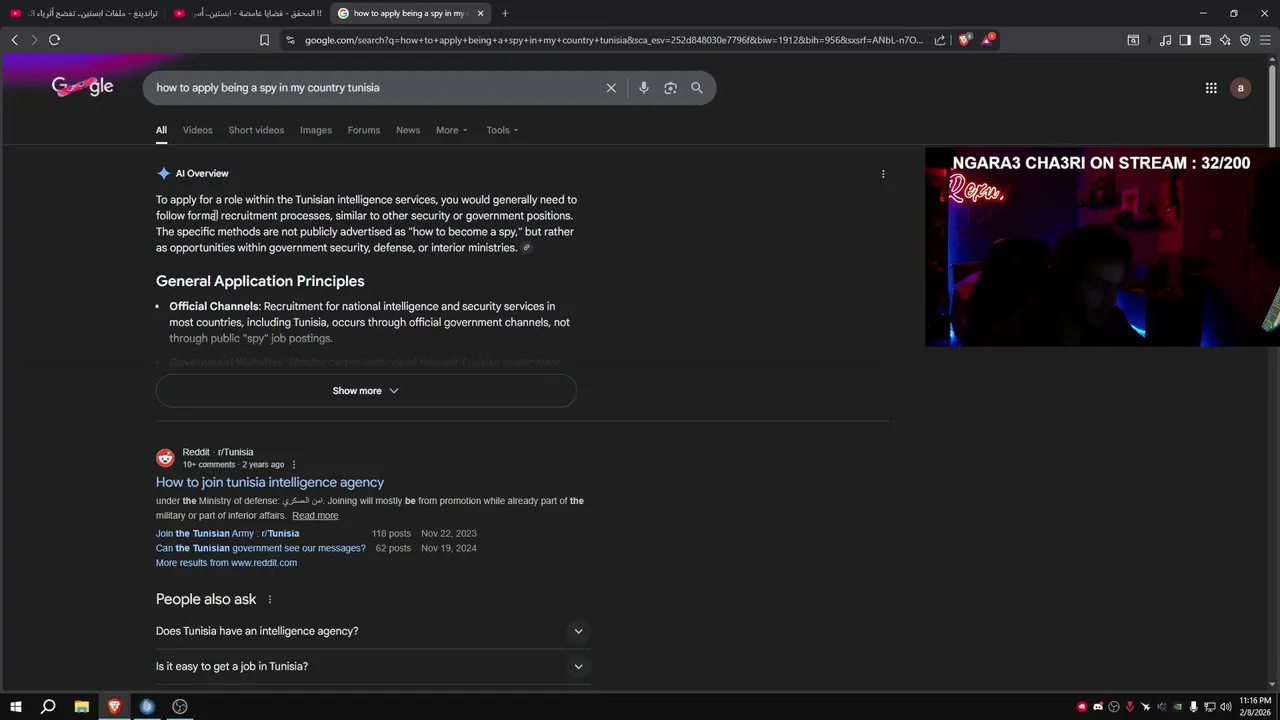This screenshot has height=720, width=1280.
Task: Open Windows taskbar search
Action: (x=48, y=707)
